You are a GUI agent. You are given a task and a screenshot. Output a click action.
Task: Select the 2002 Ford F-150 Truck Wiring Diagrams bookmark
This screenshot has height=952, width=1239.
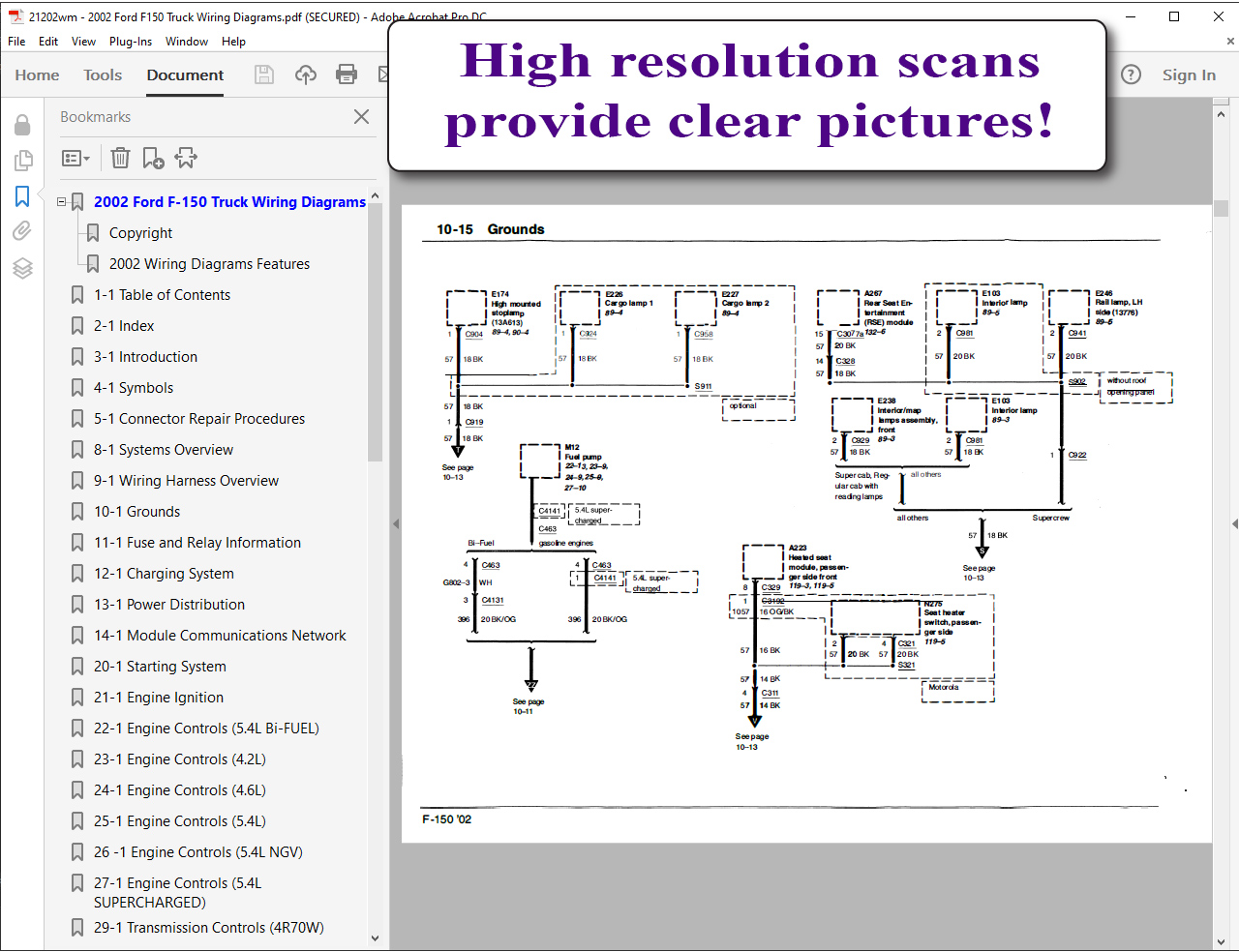[229, 202]
